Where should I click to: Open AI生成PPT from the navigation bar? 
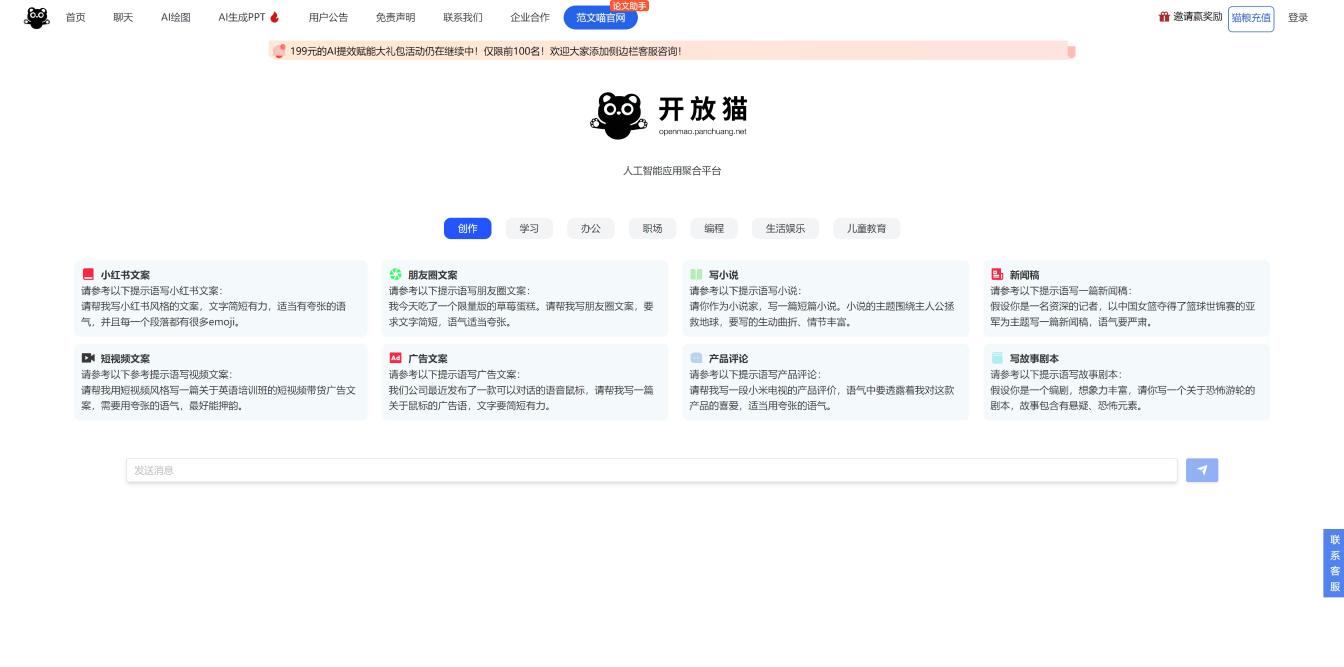pos(242,17)
